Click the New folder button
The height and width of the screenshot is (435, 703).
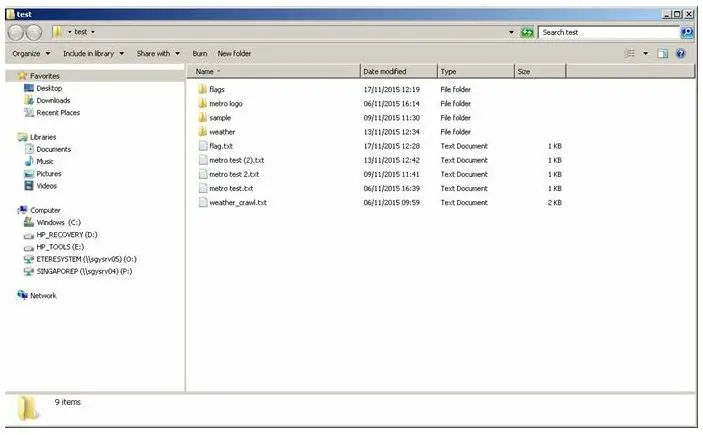pos(234,53)
